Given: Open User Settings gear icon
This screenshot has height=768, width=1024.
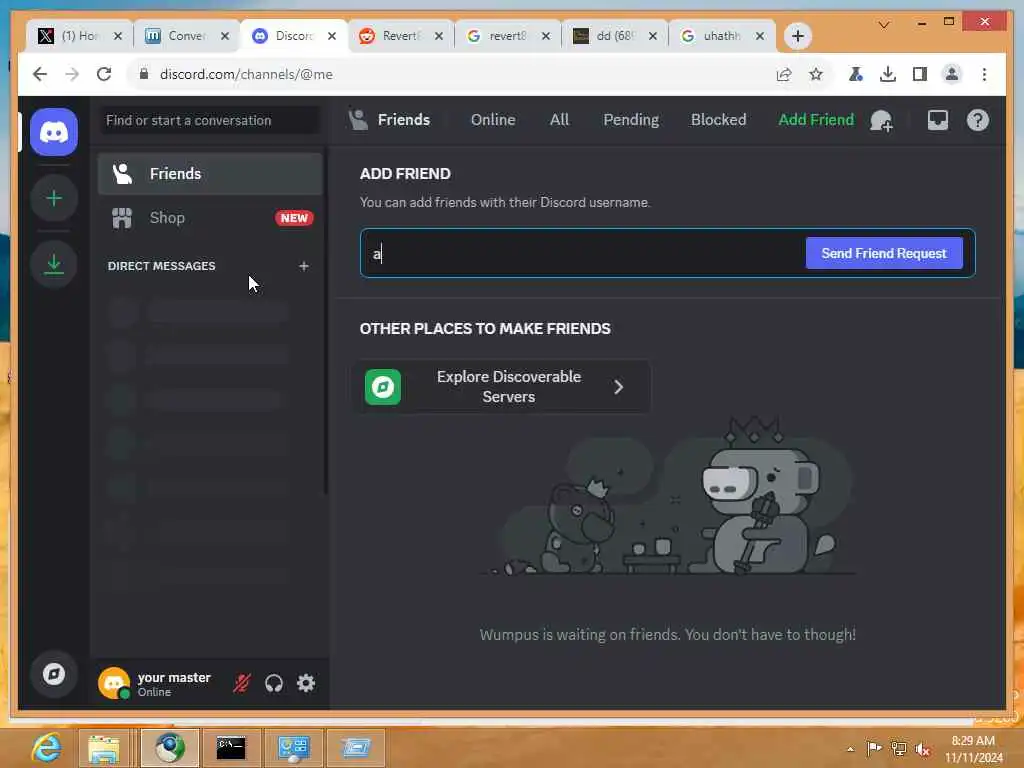Looking at the screenshot, I should 306,683.
